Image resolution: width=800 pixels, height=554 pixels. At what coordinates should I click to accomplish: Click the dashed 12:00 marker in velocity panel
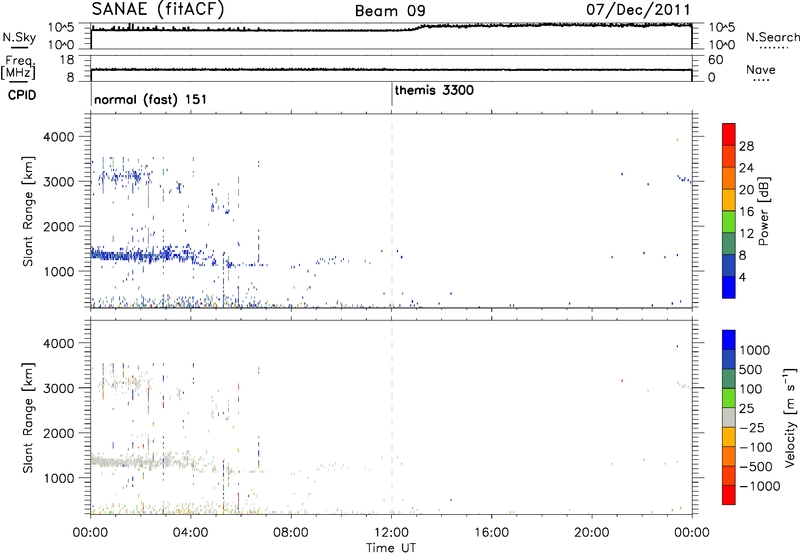[391, 417]
